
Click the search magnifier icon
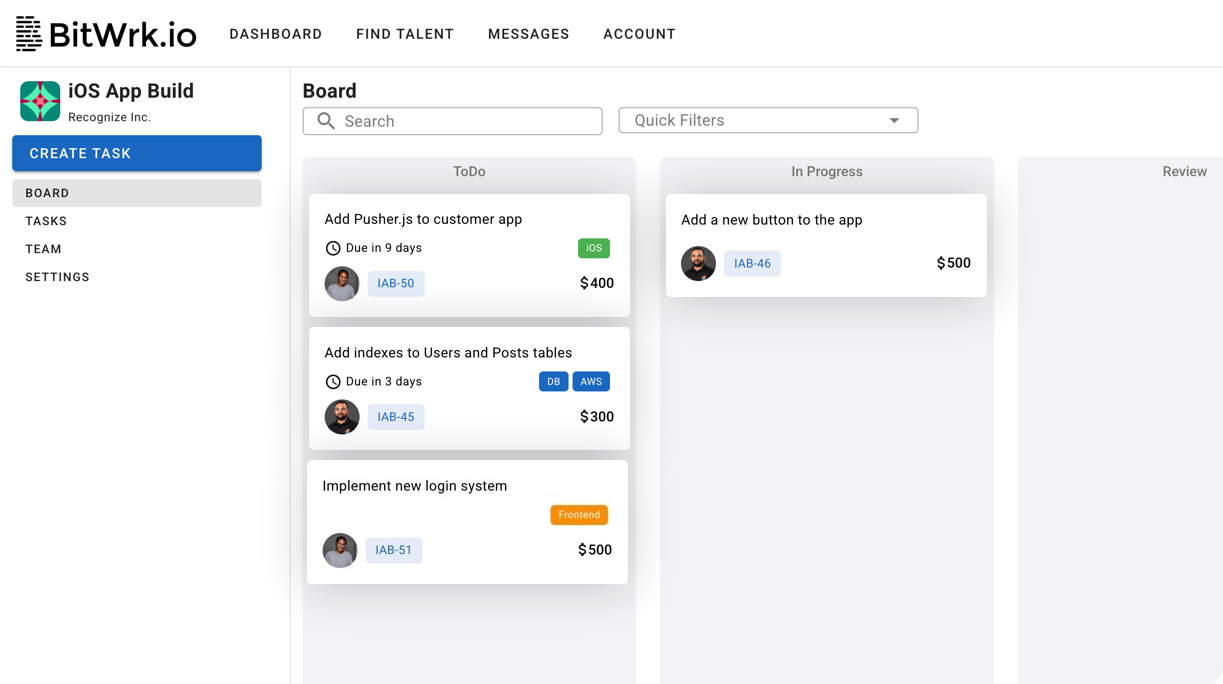[326, 121]
